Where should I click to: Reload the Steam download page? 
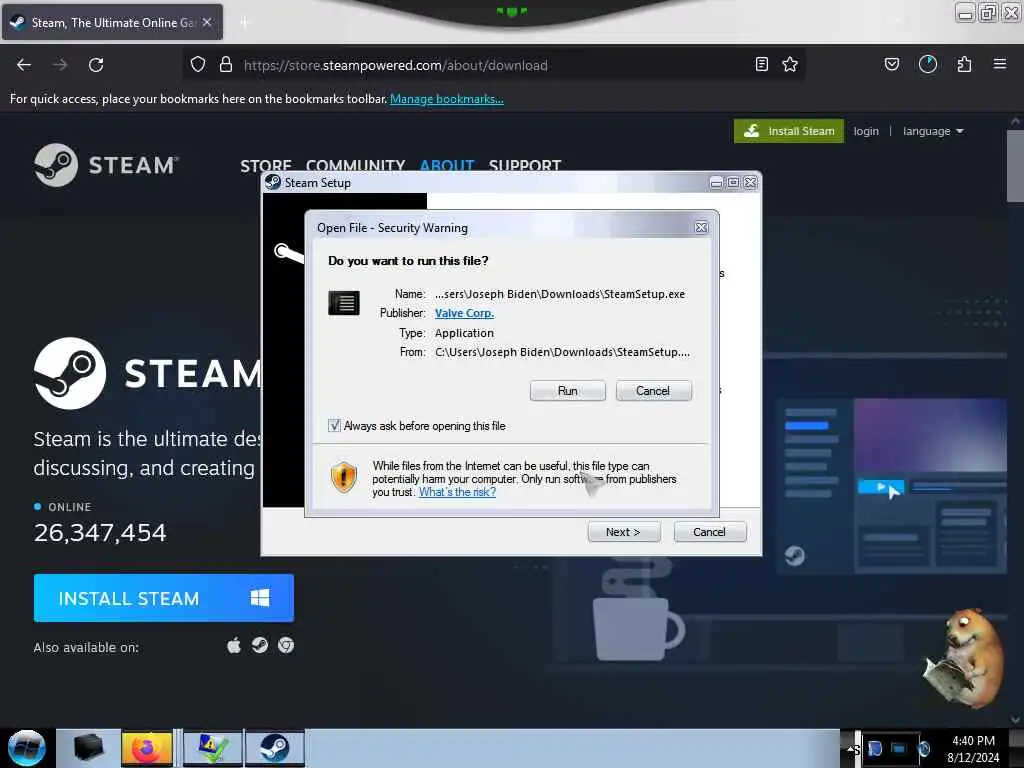96,65
